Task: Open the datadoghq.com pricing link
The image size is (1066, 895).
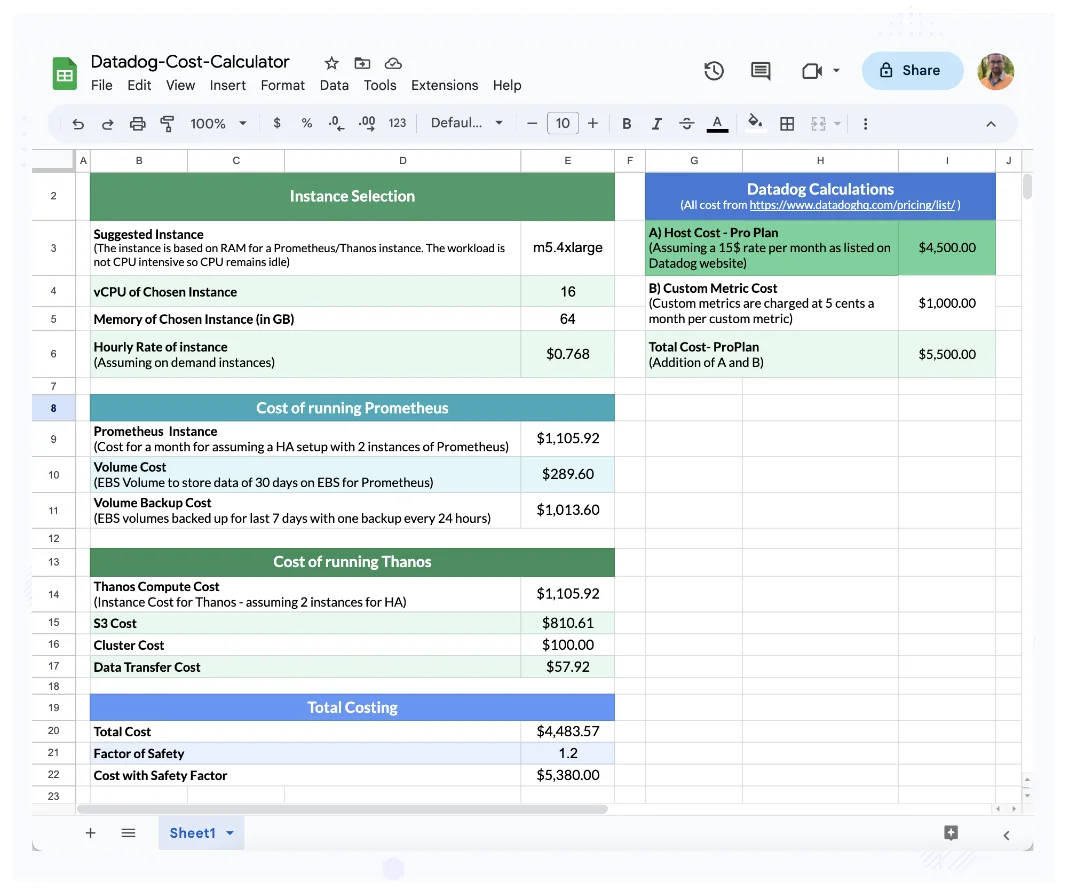Action: (853, 205)
